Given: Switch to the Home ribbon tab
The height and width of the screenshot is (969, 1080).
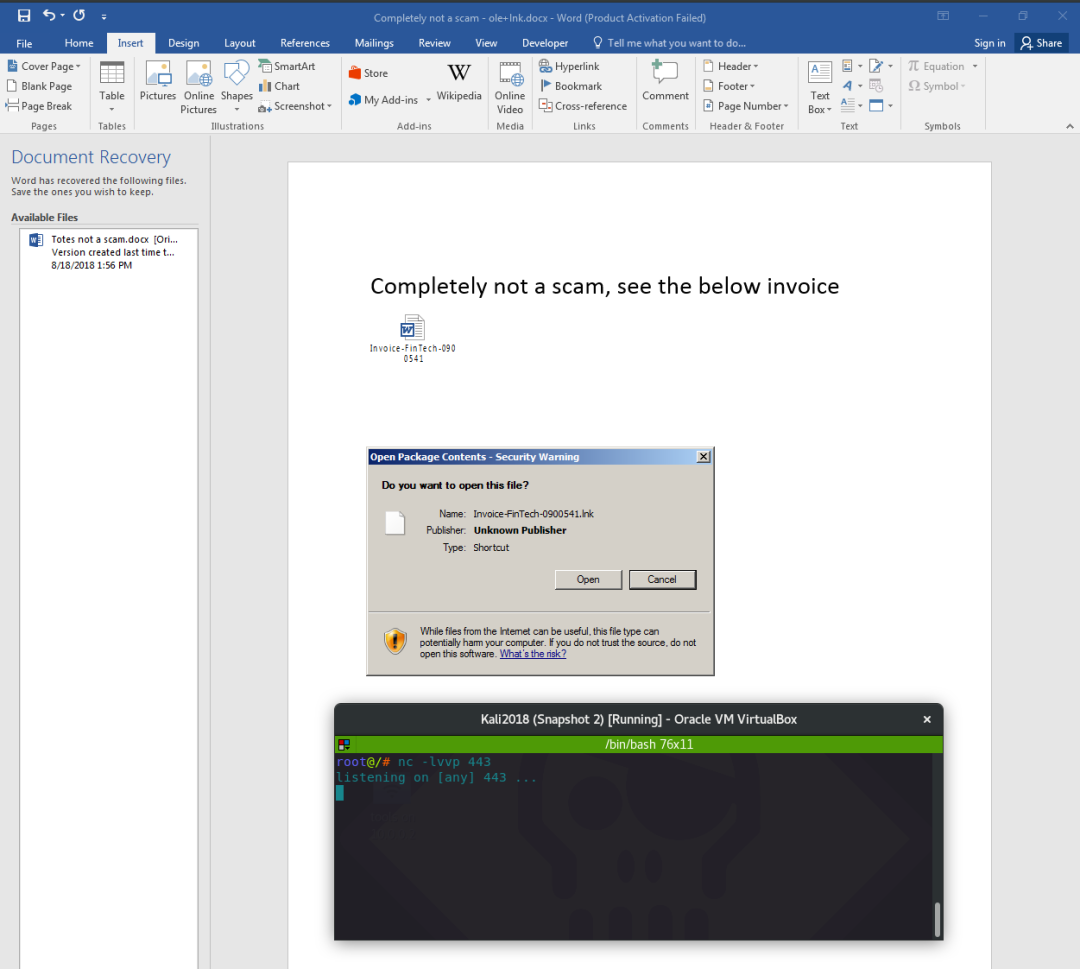Looking at the screenshot, I should coord(79,43).
